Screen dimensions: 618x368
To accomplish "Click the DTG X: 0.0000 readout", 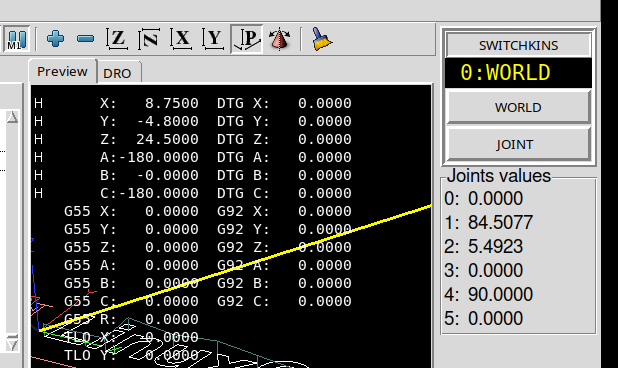I will pyautogui.click(x=284, y=103).
